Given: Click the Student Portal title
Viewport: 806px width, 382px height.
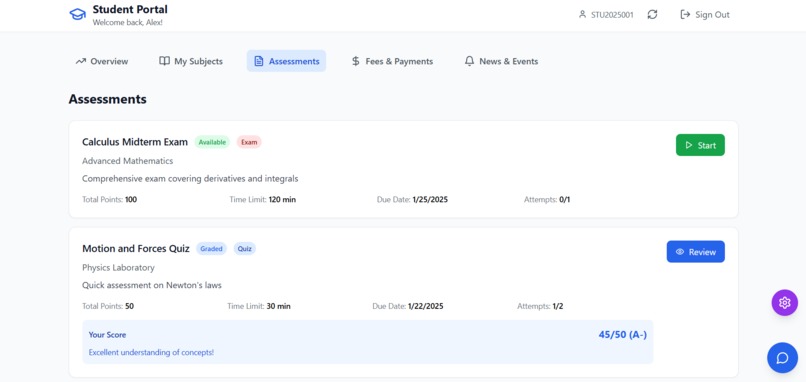Looking at the screenshot, I should click(130, 9).
